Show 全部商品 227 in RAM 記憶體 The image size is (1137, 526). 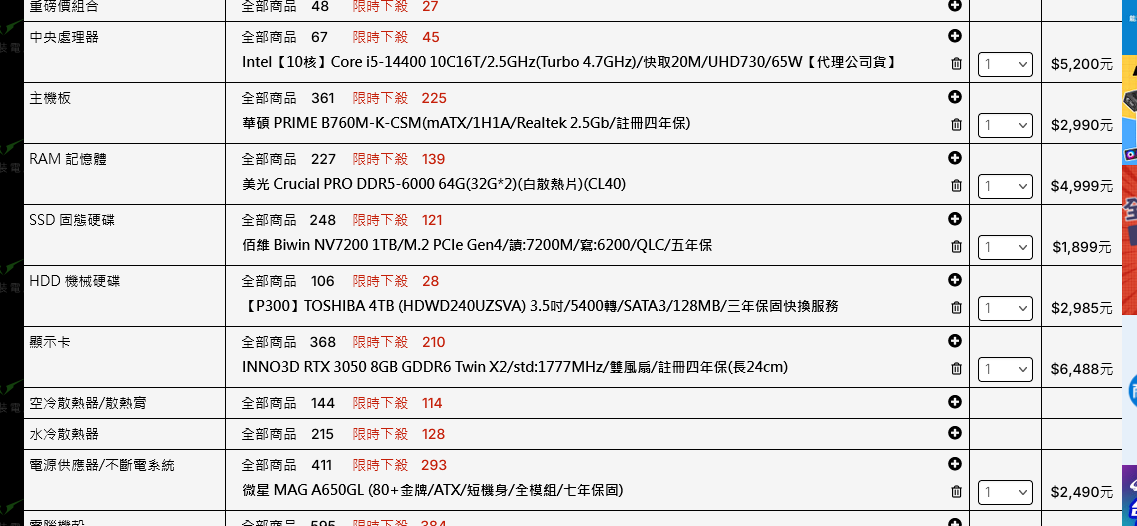click(289, 159)
